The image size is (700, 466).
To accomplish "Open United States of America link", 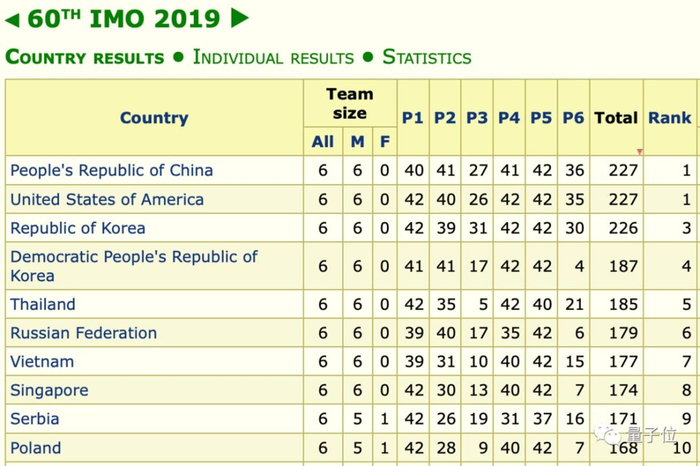I will click(x=107, y=200).
